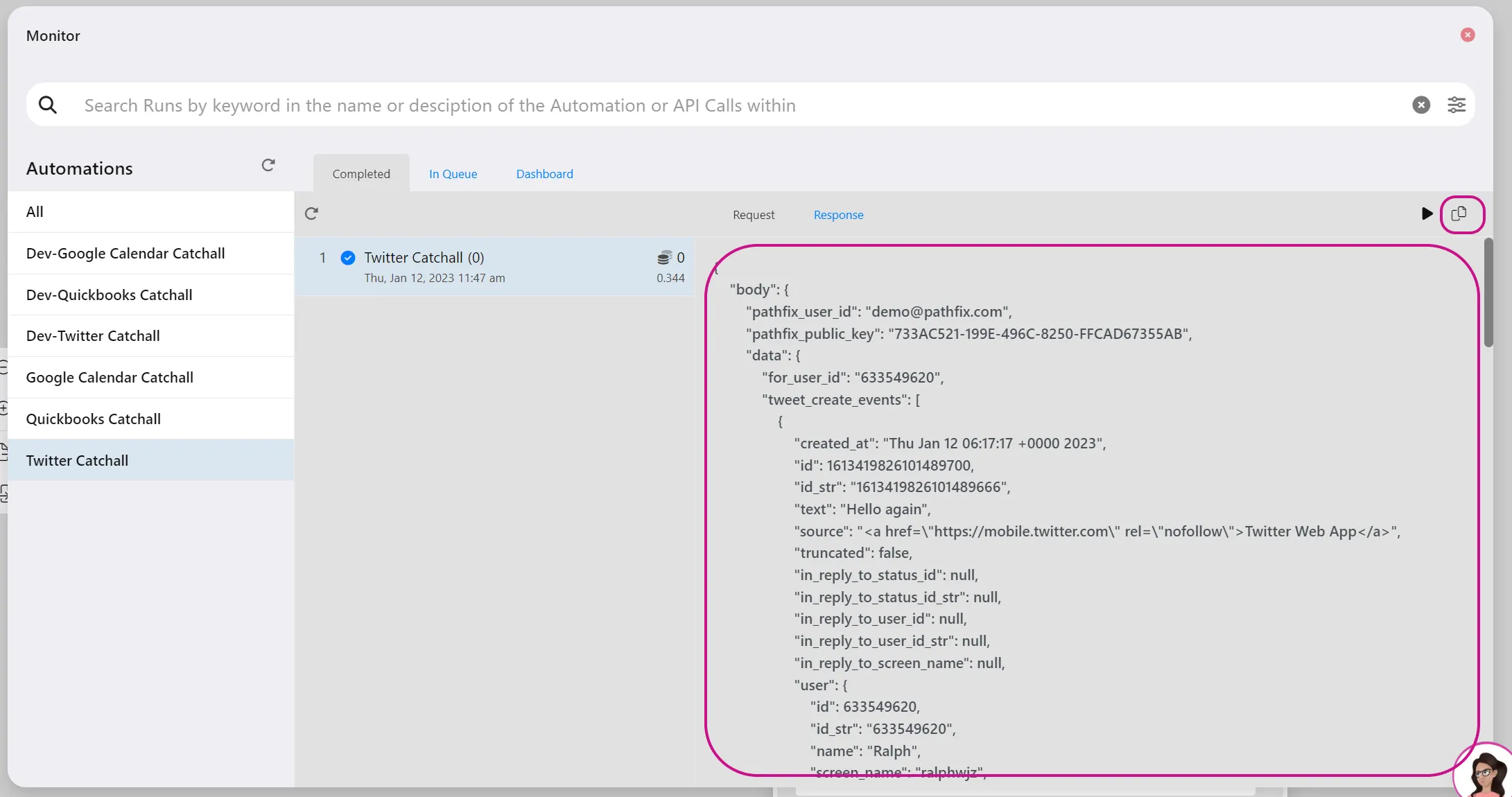Click the run timestamp Thu, Jan 12, 2023 11:47 am
This screenshot has width=1512, height=797.
(x=435, y=278)
